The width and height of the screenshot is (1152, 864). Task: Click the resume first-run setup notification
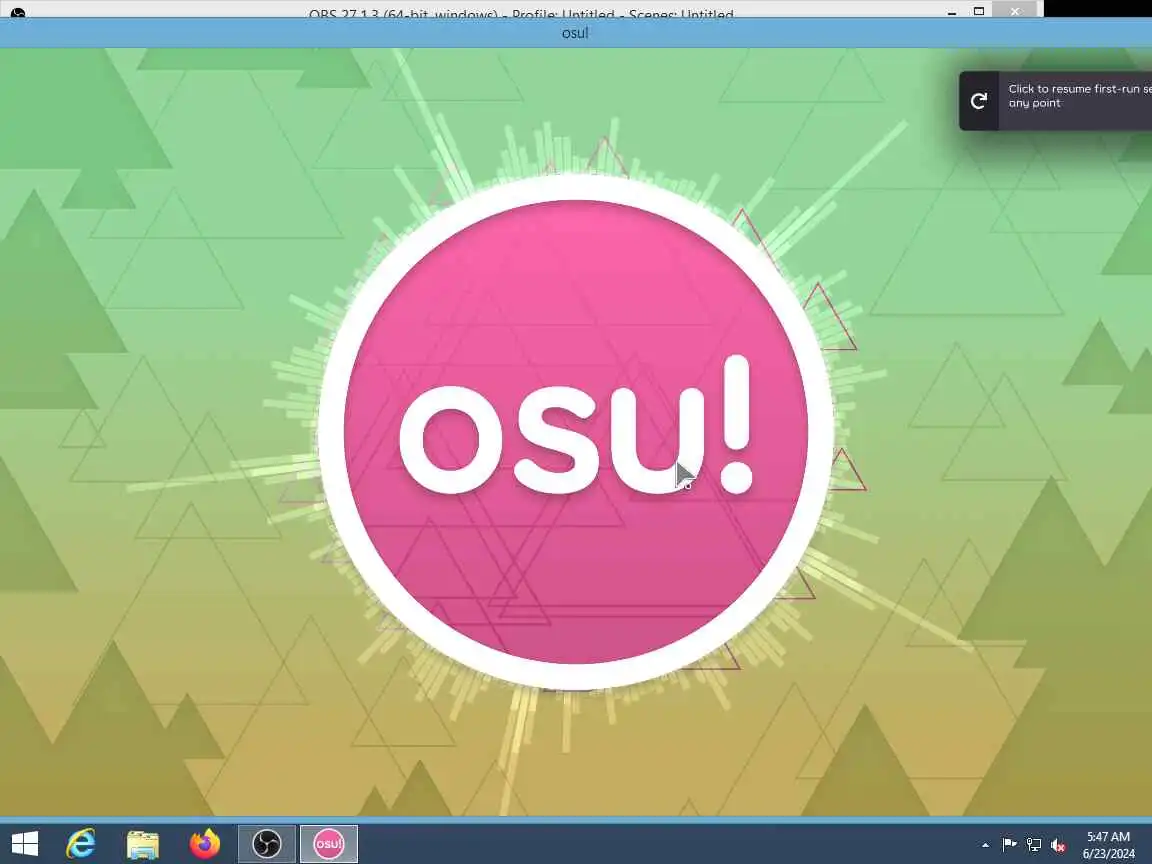pyautogui.click(x=1056, y=101)
